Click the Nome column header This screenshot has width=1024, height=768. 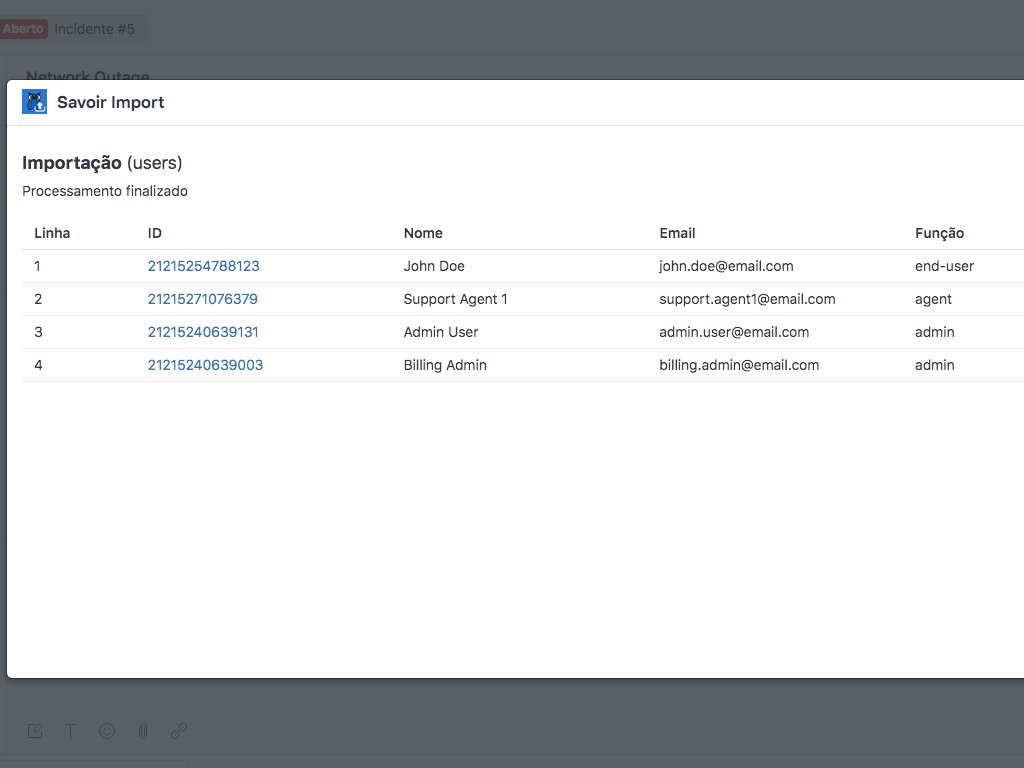point(423,233)
